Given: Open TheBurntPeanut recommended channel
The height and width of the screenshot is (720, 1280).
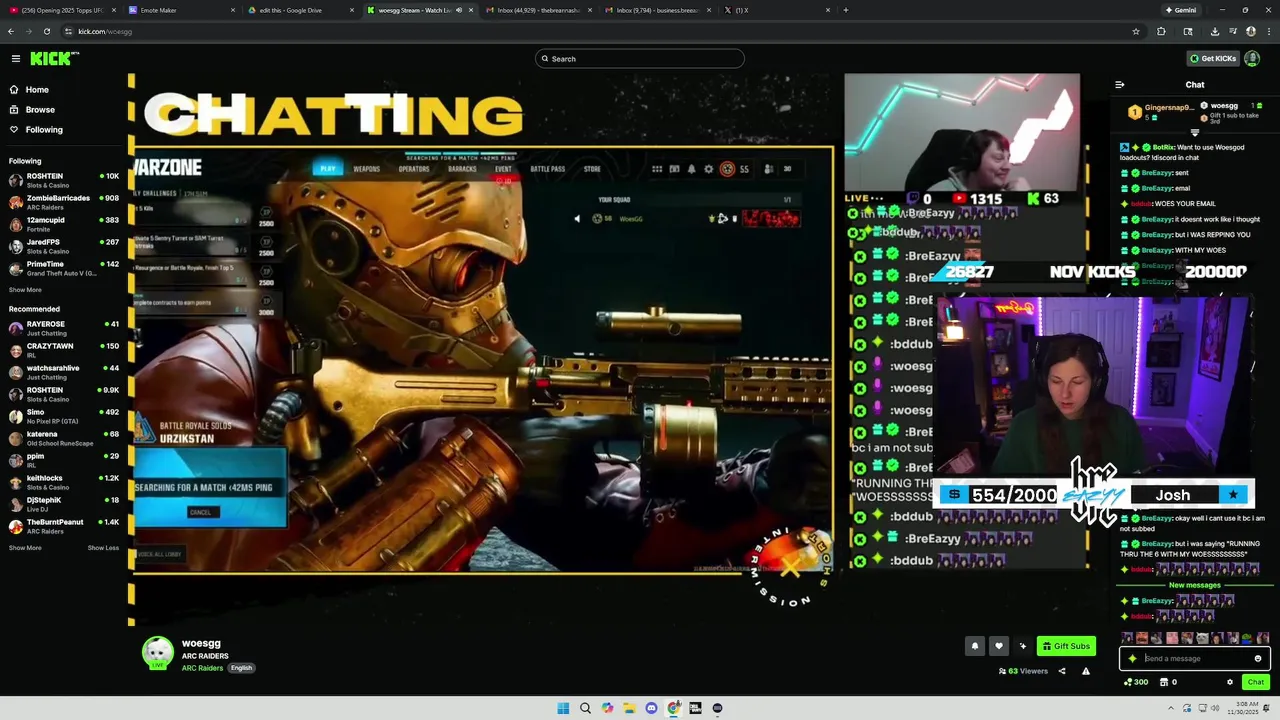Looking at the screenshot, I should (x=64, y=526).
